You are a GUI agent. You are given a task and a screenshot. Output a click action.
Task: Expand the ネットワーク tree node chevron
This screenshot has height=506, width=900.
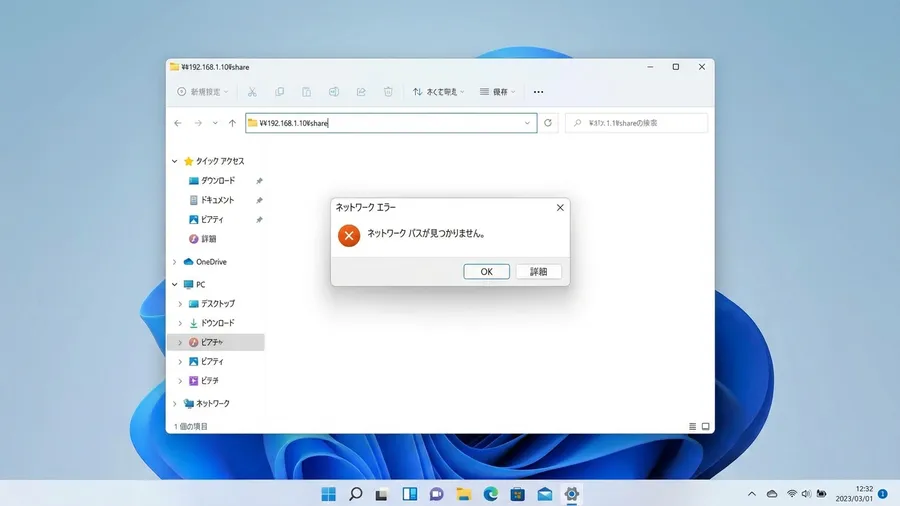pyautogui.click(x=174, y=403)
